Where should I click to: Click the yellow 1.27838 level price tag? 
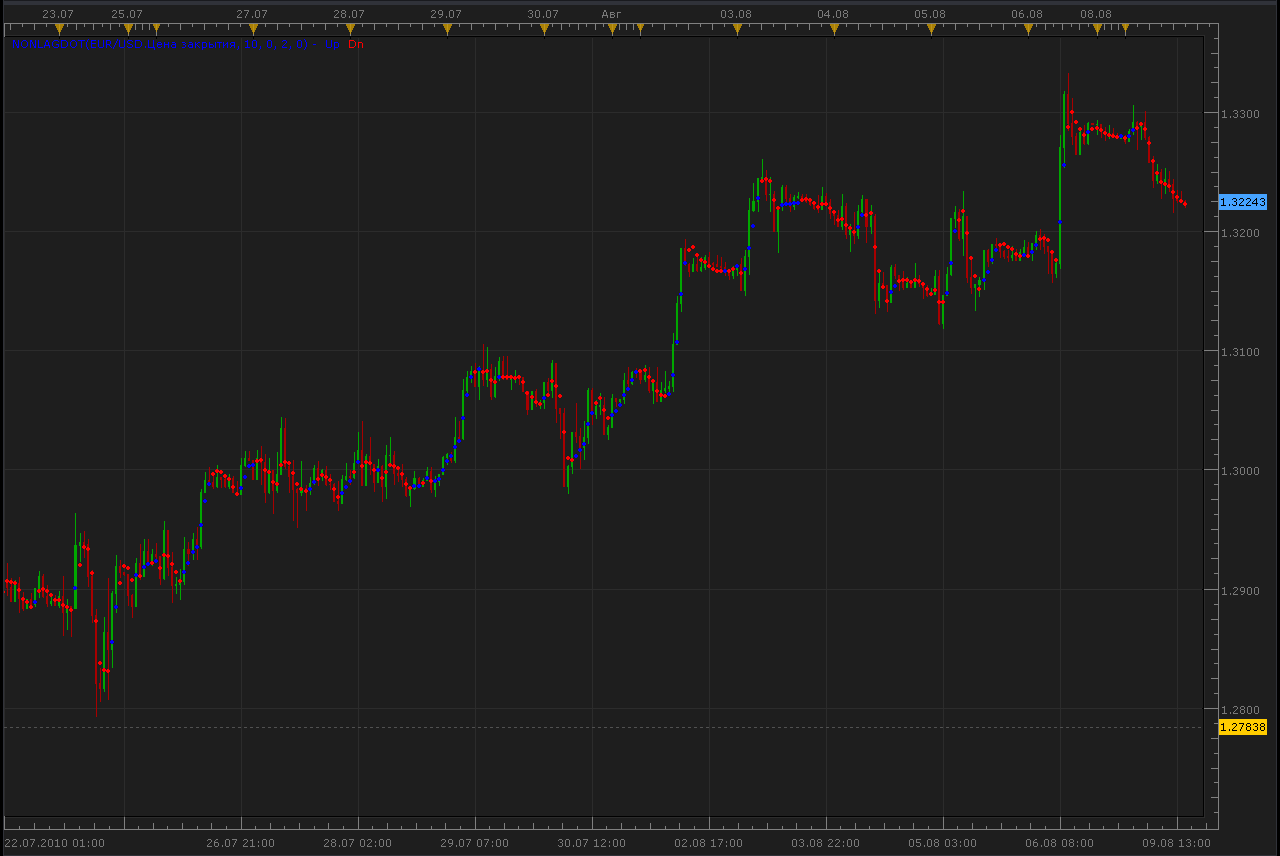click(1242, 727)
